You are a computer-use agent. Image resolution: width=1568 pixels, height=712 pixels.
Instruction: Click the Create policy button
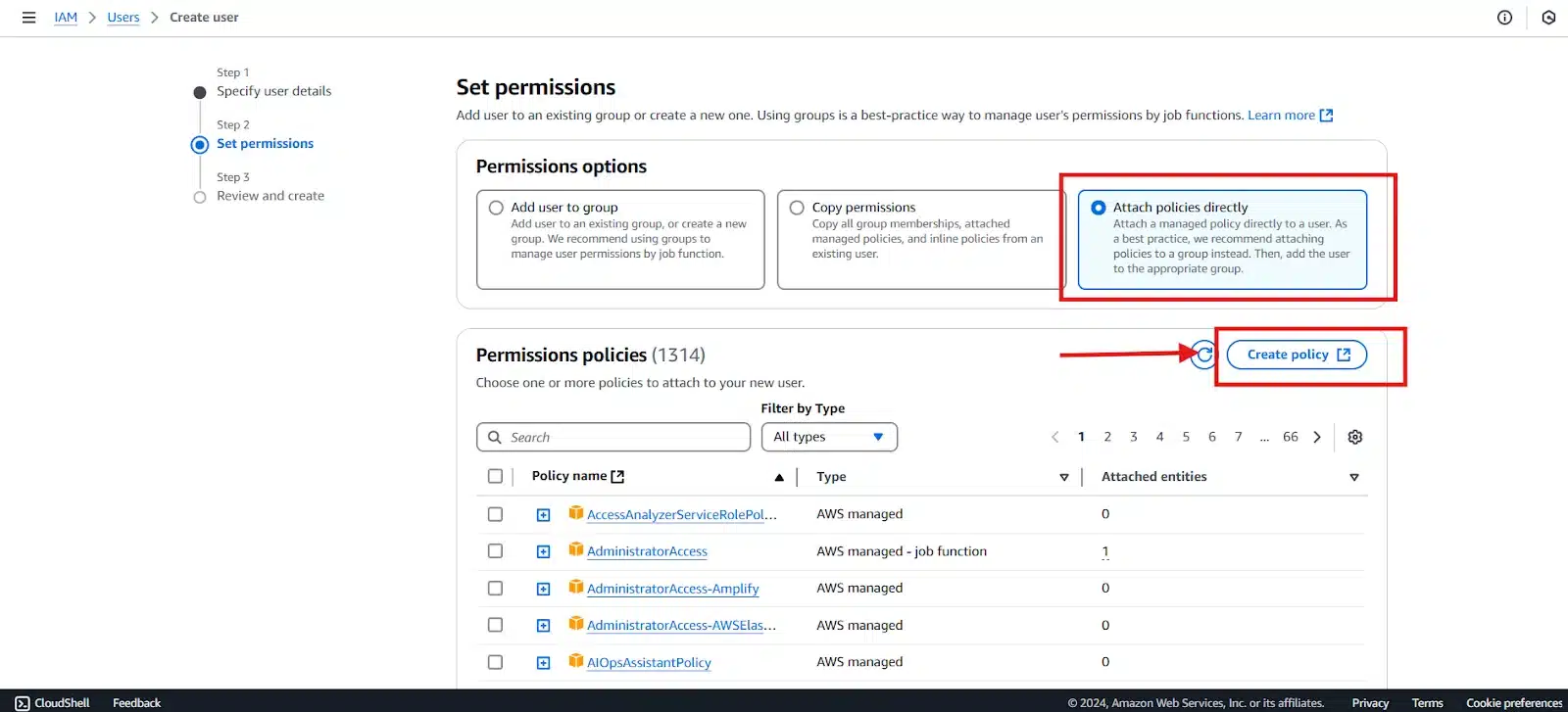(1297, 355)
